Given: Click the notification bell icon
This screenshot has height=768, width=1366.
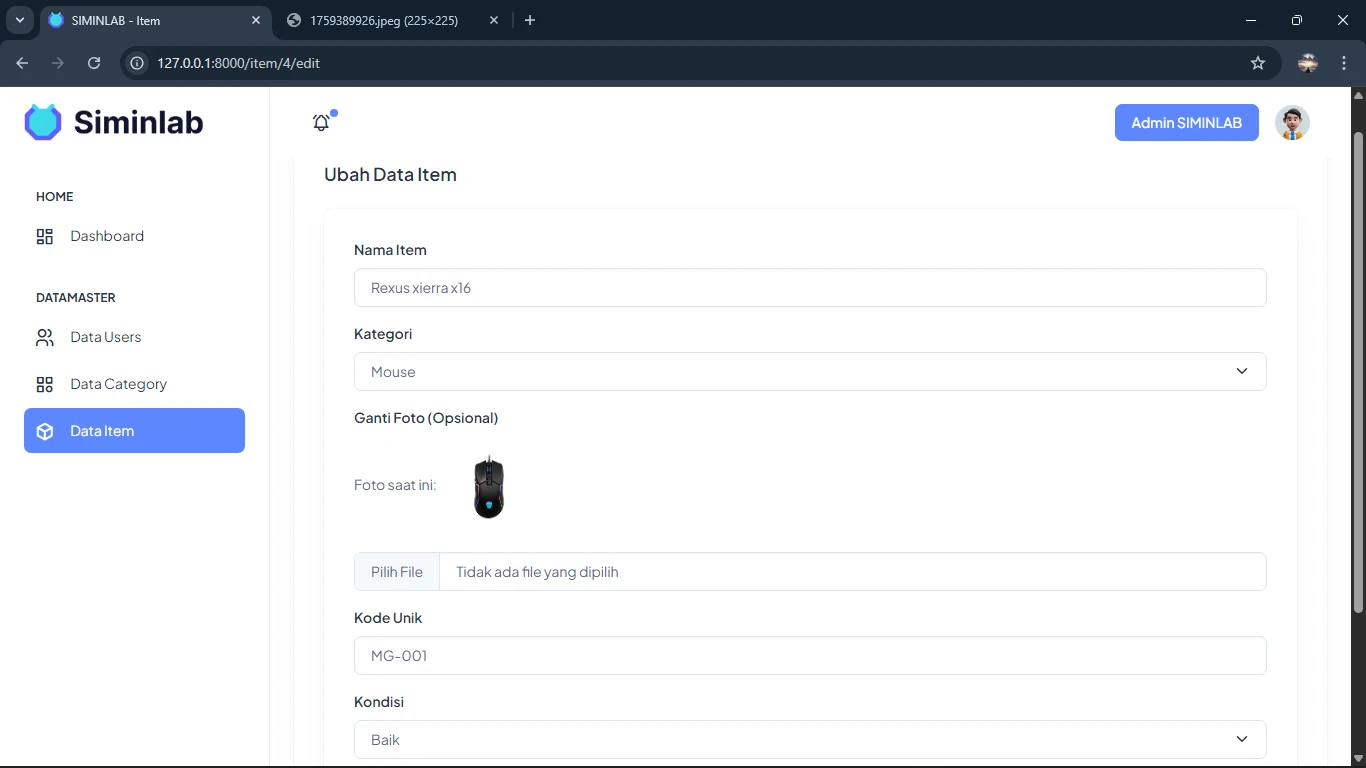Looking at the screenshot, I should (x=321, y=123).
